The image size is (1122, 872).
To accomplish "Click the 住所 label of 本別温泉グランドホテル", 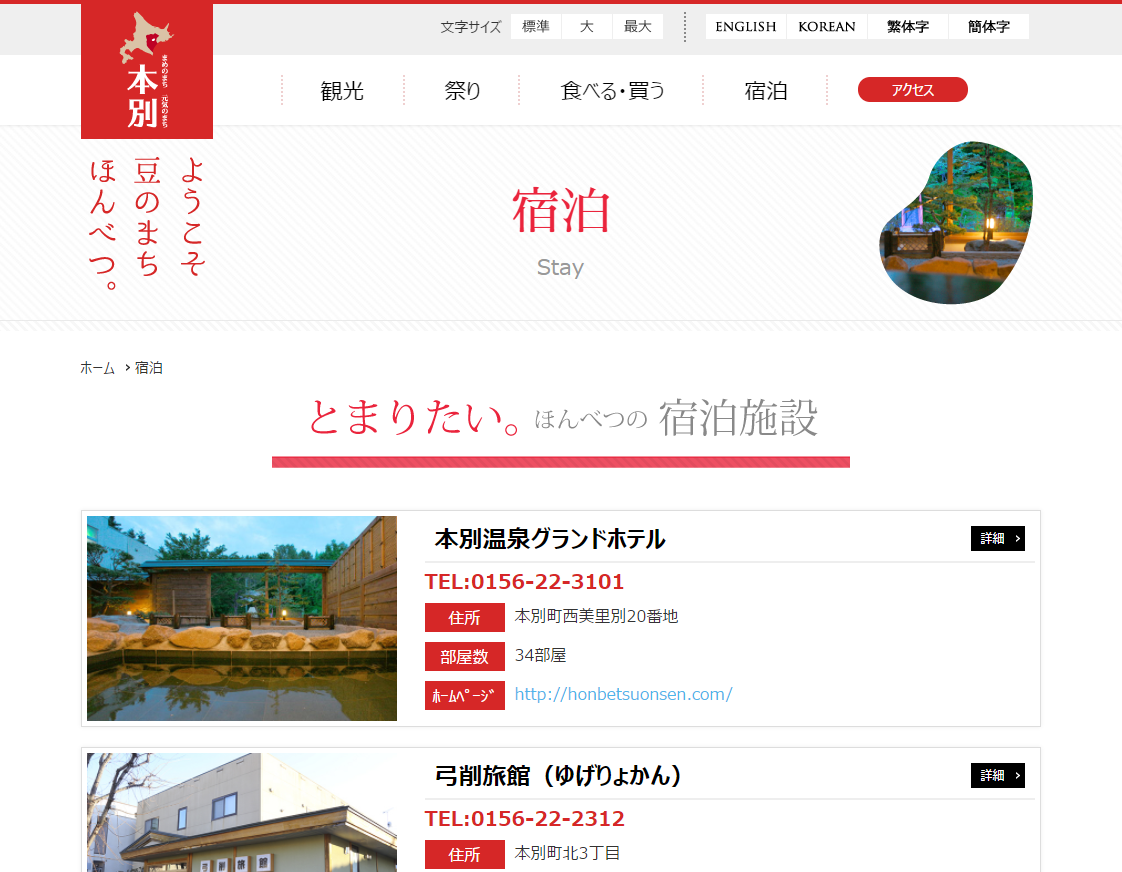I will coord(464,617).
